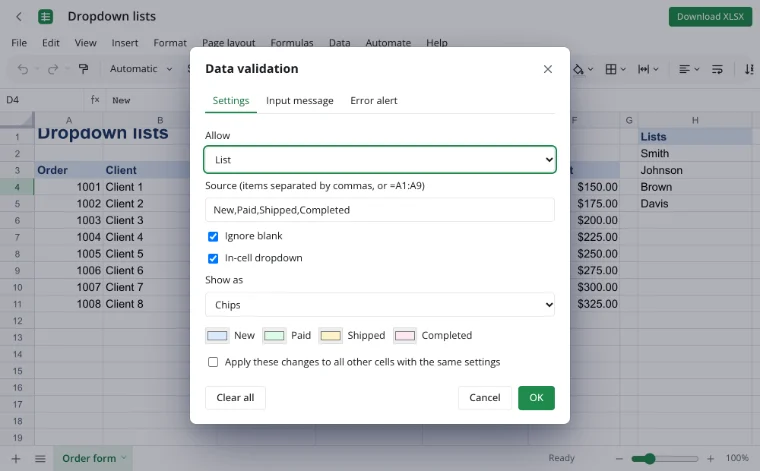Open the all sheets list icon
The height and width of the screenshot is (471, 760).
pyautogui.click(x=40, y=458)
